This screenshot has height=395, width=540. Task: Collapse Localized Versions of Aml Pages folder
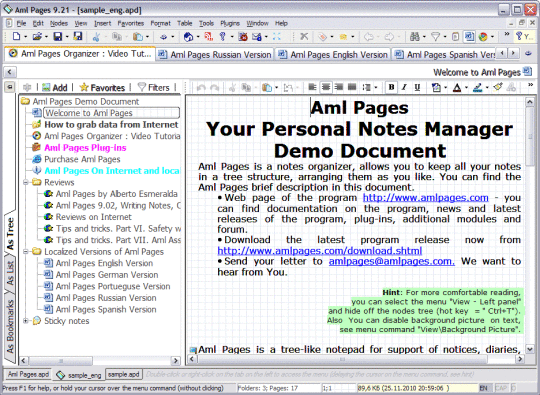(26, 251)
